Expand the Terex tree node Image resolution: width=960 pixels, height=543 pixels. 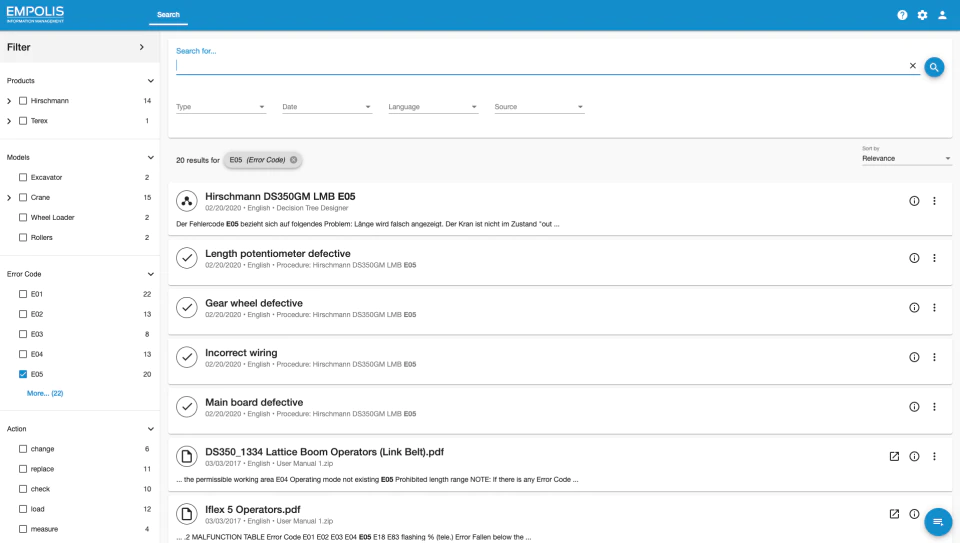coord(9,121)
